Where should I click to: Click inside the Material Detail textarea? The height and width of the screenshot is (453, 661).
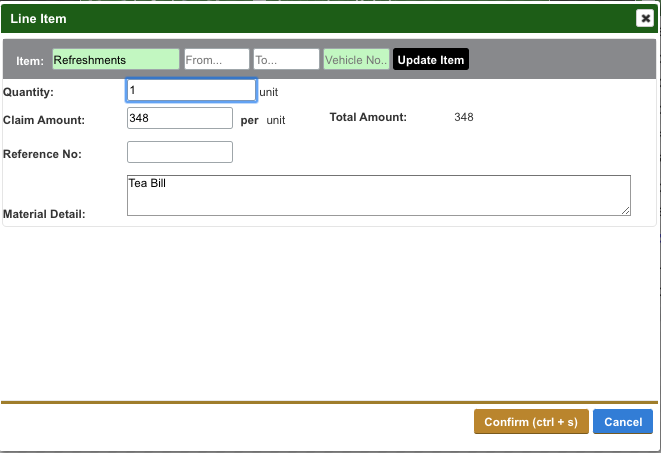[x=378, y=195]
